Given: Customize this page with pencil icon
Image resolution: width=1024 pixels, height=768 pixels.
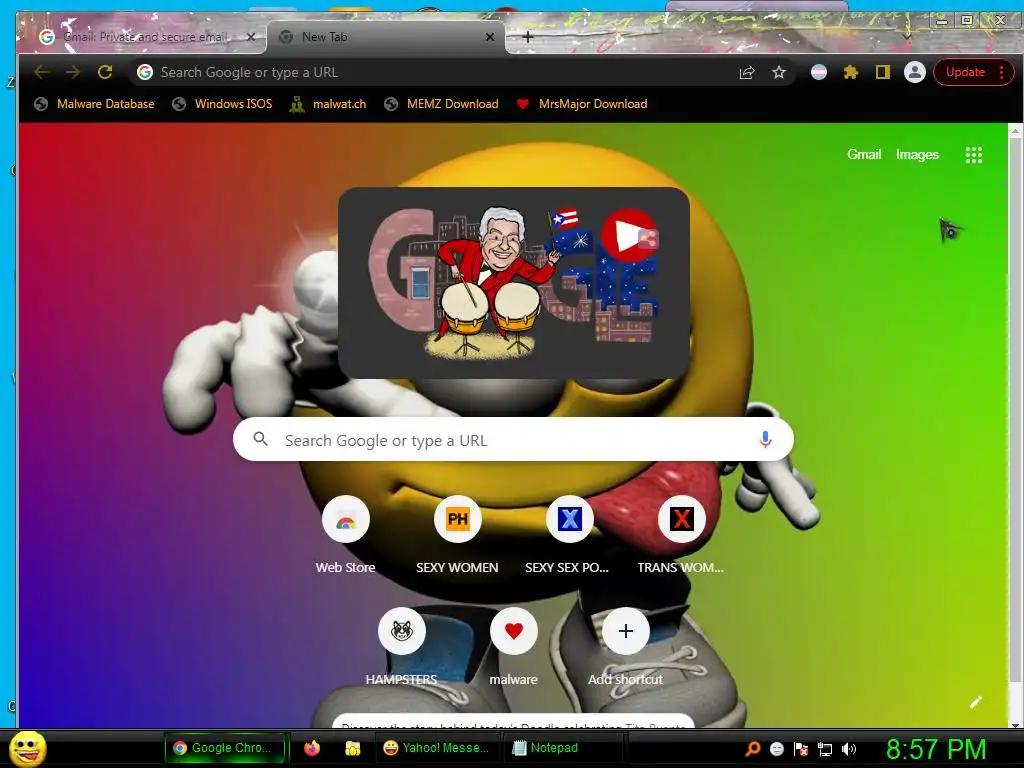Looking at the screenshot, I should 976,702.
